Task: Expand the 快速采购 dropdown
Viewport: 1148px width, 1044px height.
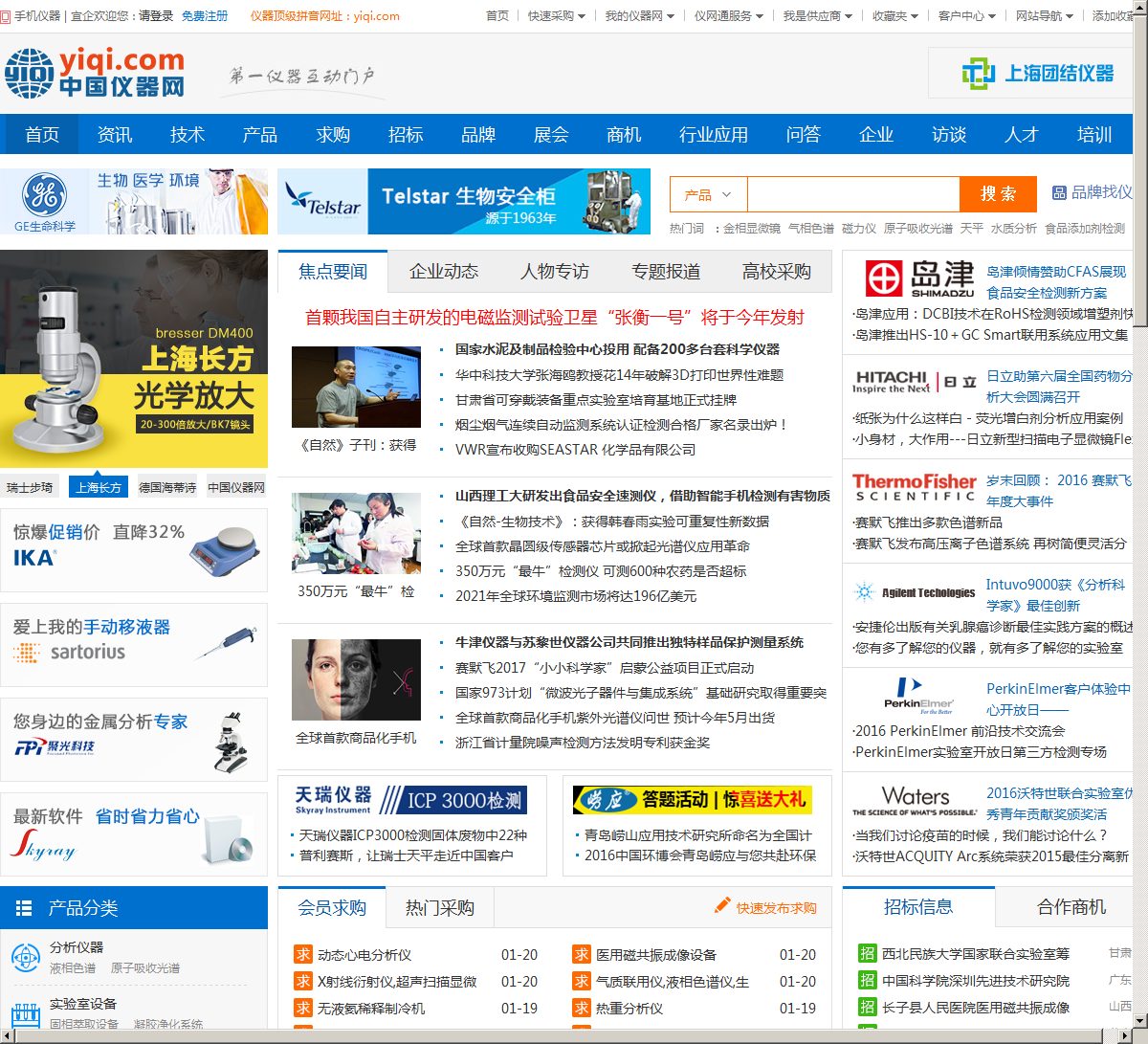Action: click(557, 16)
